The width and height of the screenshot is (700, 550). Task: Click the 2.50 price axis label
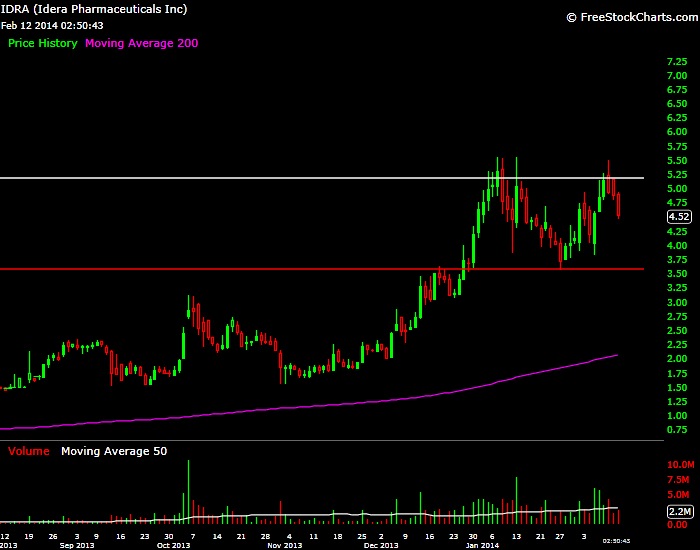(677, 330)
